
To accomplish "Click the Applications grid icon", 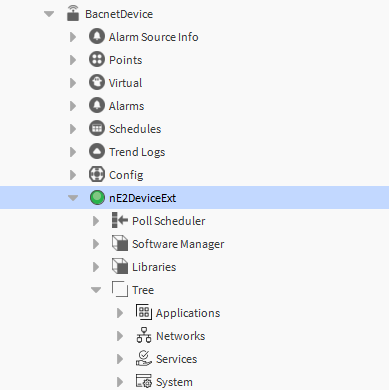I will [144, 312].
